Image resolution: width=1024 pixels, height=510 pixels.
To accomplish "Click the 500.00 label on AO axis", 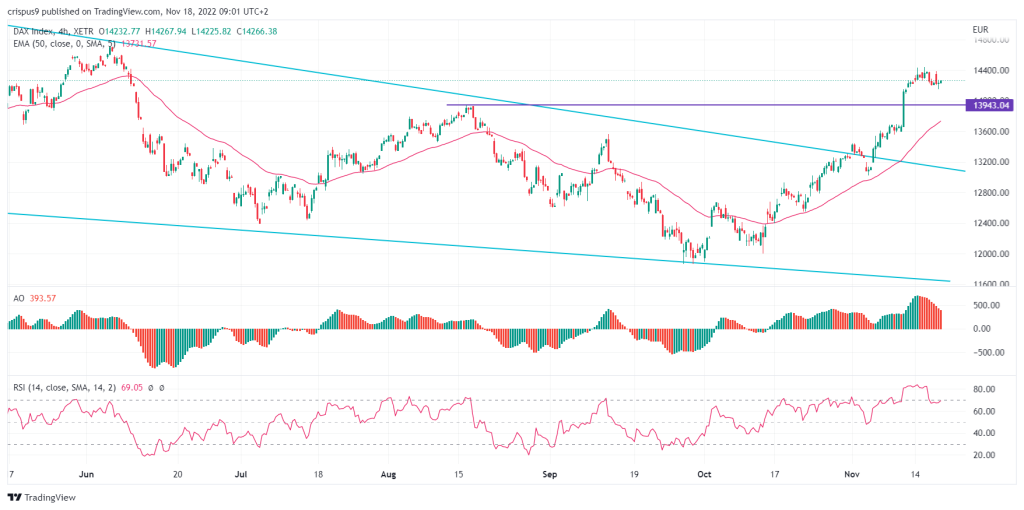I will [986, 305].
